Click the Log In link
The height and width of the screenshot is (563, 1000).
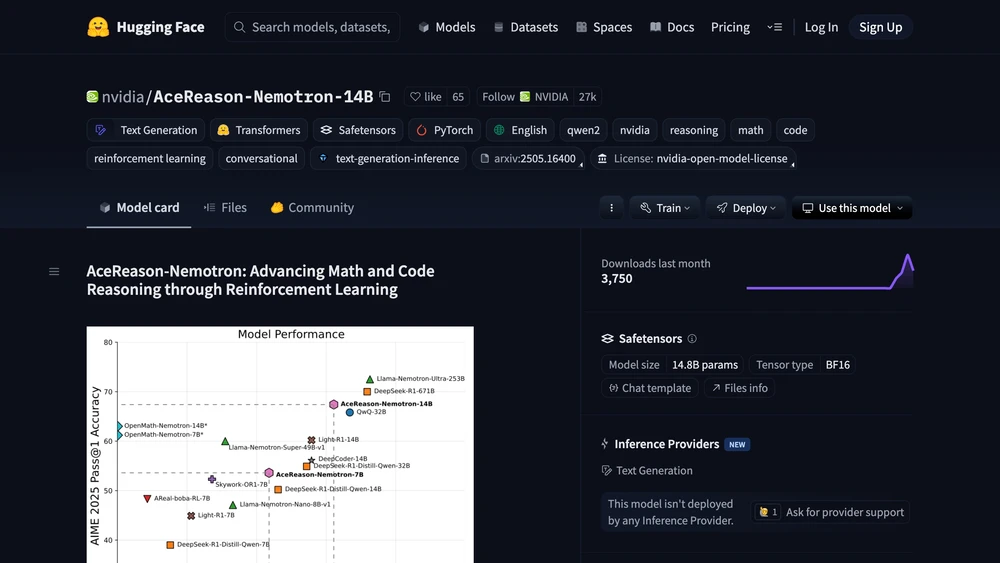point(821,27)
